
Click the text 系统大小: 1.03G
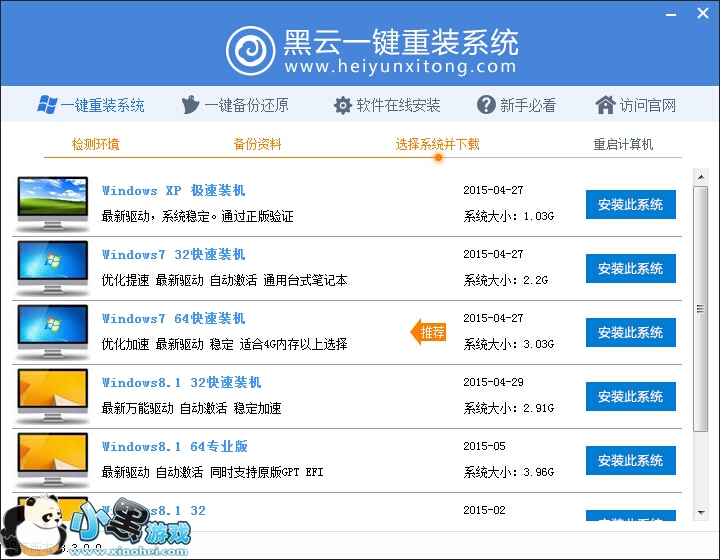[x=508, y=216]
